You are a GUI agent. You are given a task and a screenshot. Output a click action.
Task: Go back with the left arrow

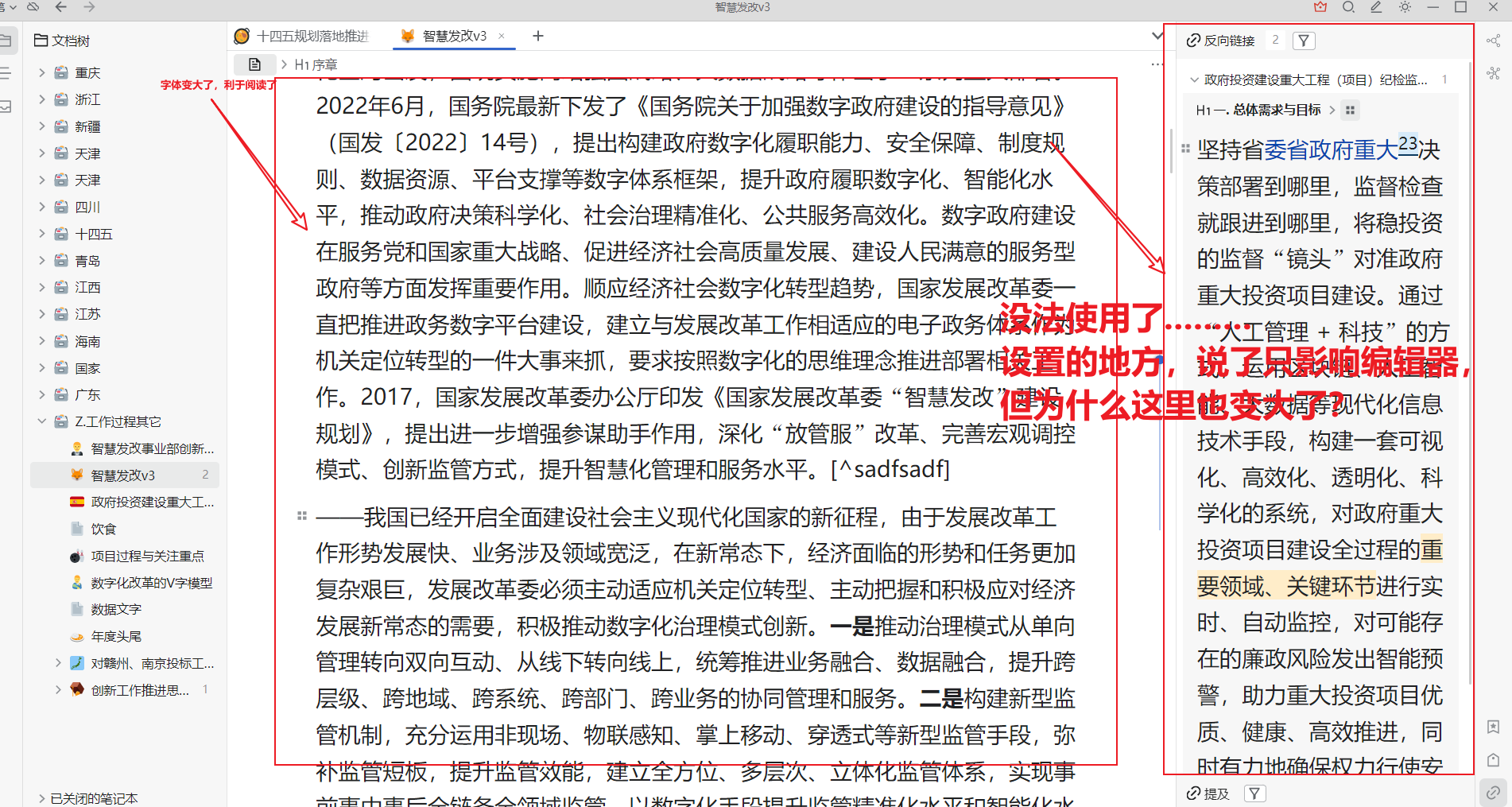pyautogui.click(x=61, y=7)
